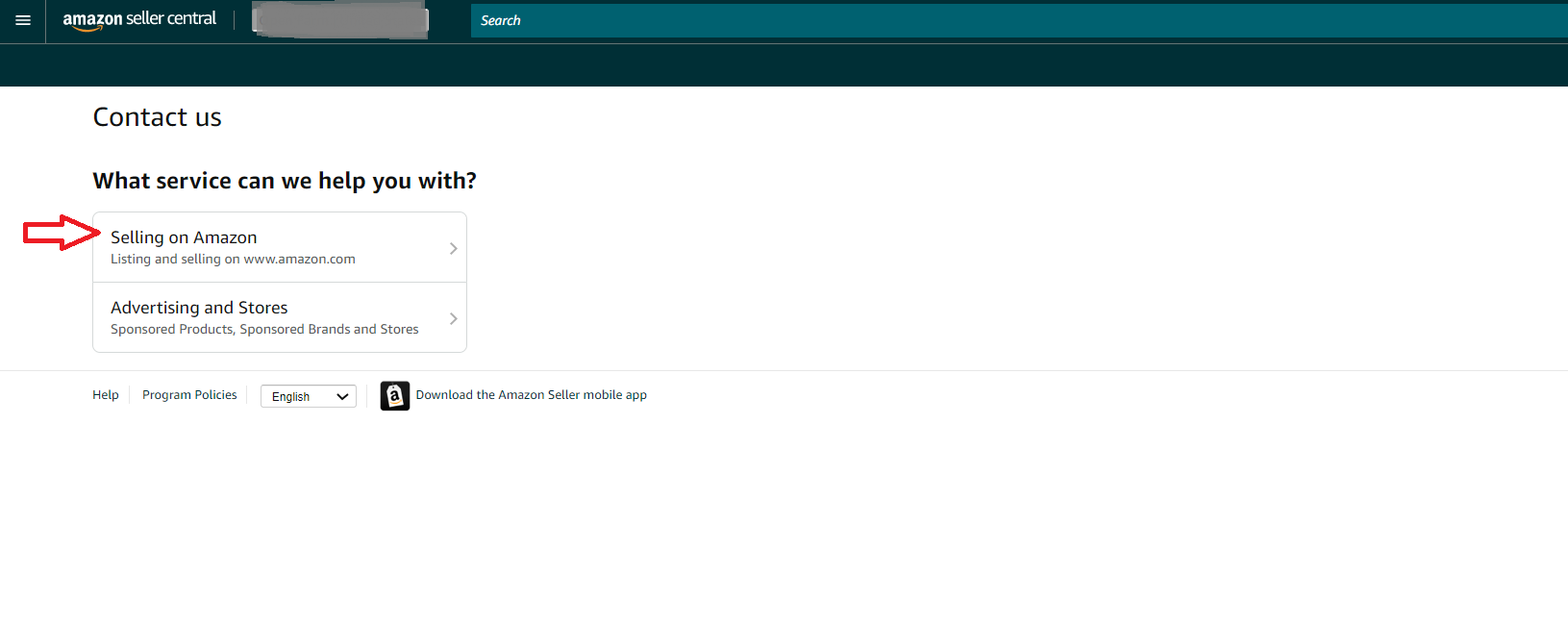Choose Selling on Amazon service option
The image size is (1568, 623).
coord(280,247)
